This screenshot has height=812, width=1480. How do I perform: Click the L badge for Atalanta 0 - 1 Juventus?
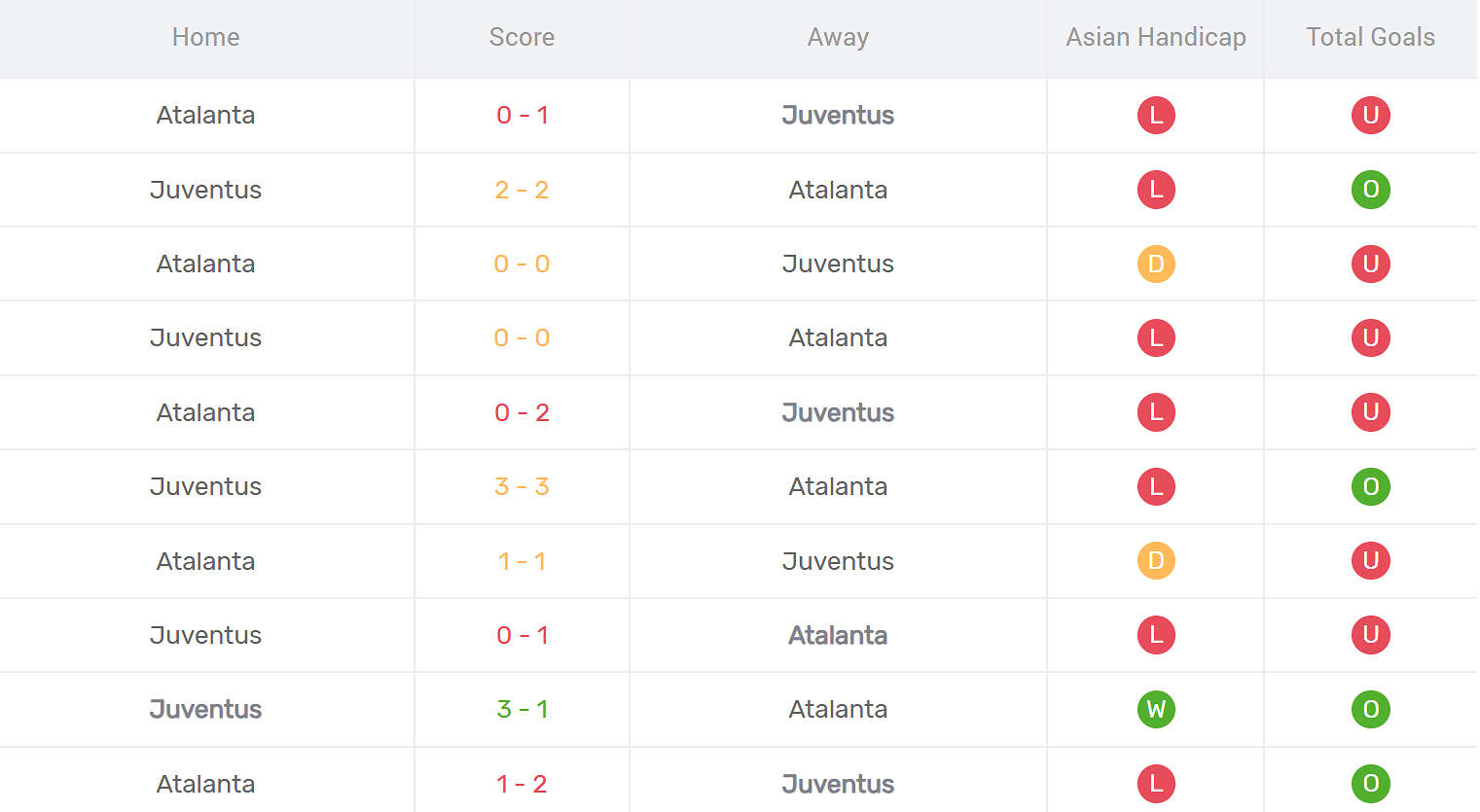(1156, 115)
